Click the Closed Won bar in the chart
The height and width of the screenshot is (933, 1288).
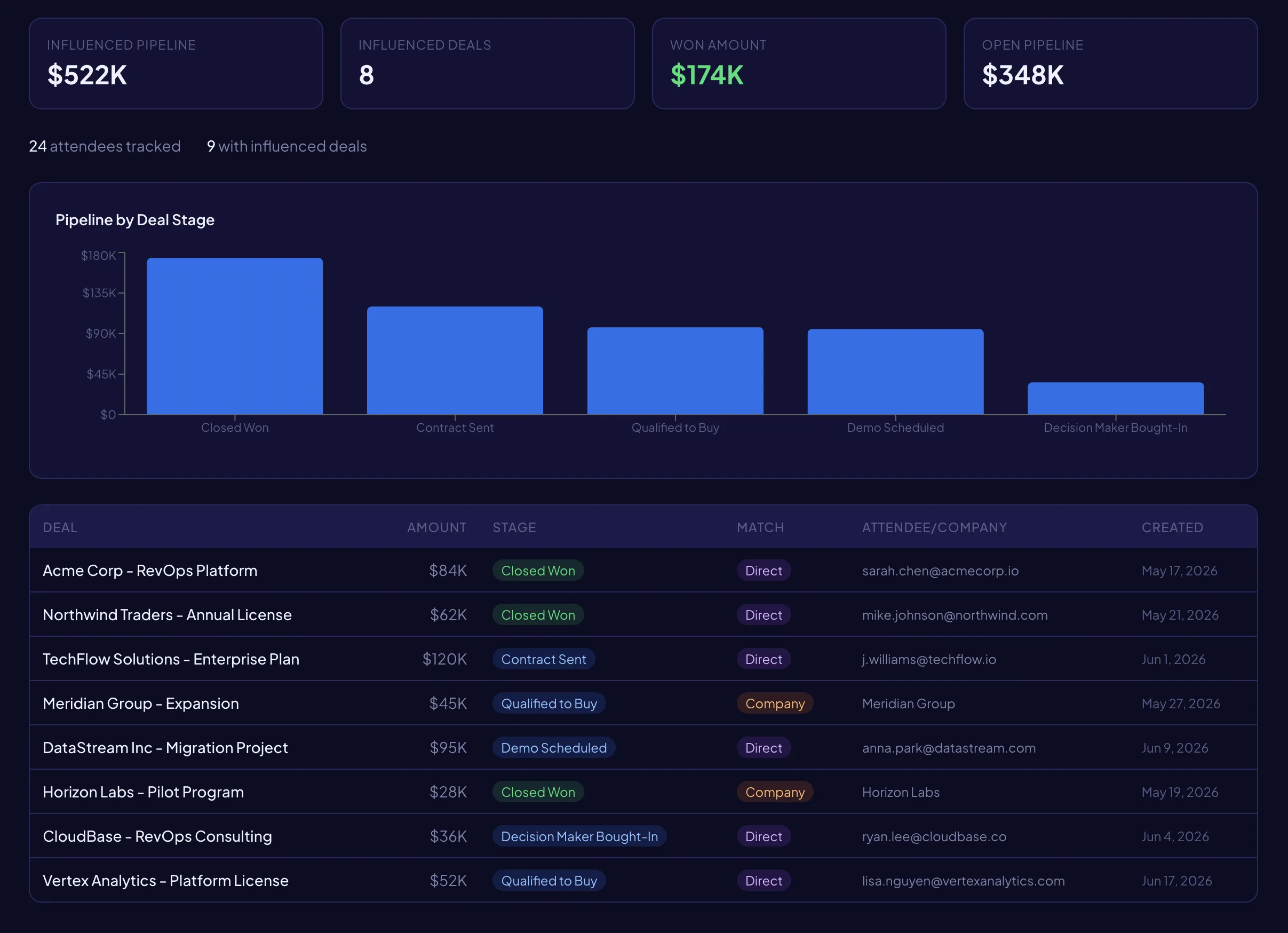[x=235, y=335]
